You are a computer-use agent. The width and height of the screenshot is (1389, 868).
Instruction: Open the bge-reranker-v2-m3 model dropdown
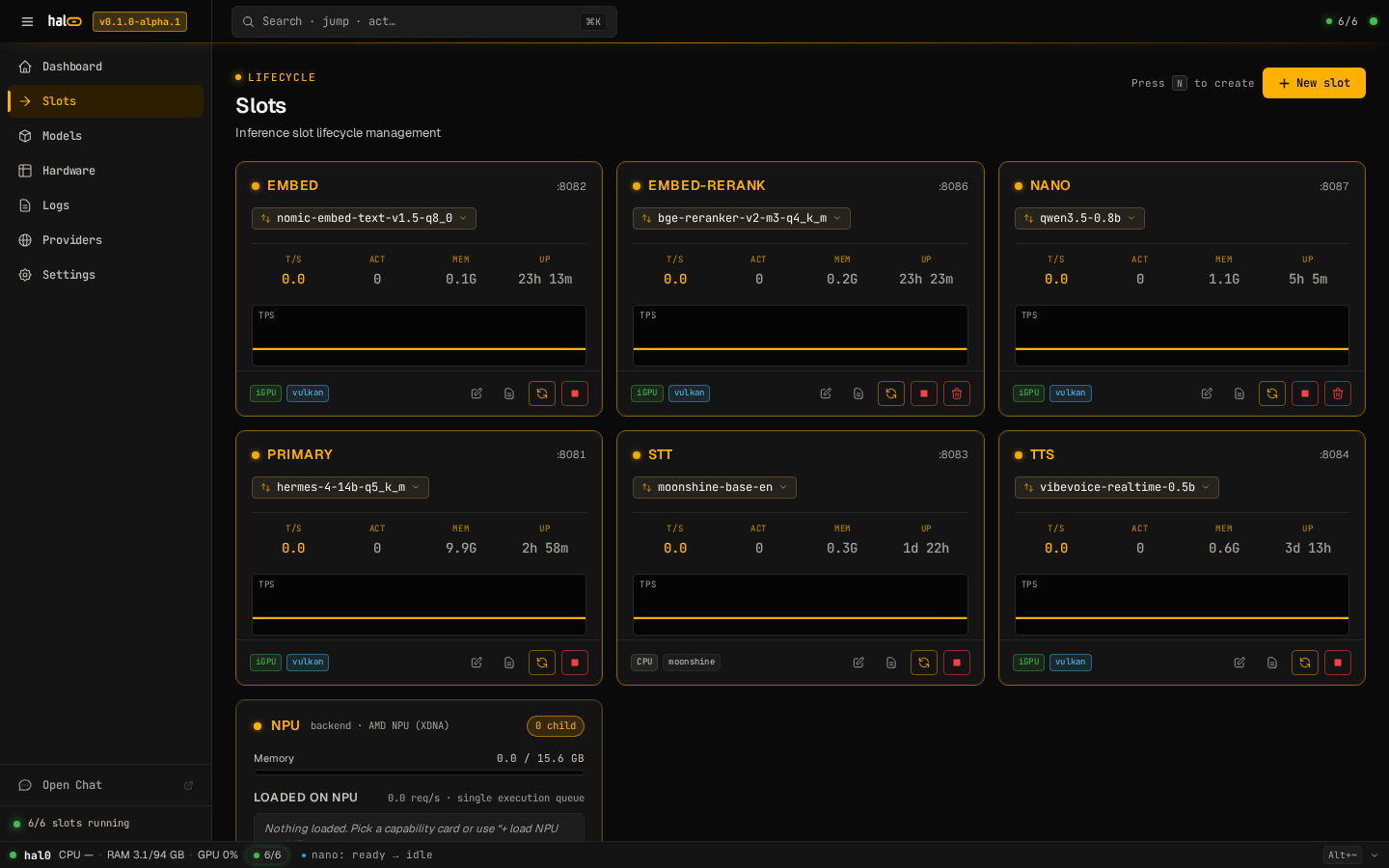coord(742,218)
